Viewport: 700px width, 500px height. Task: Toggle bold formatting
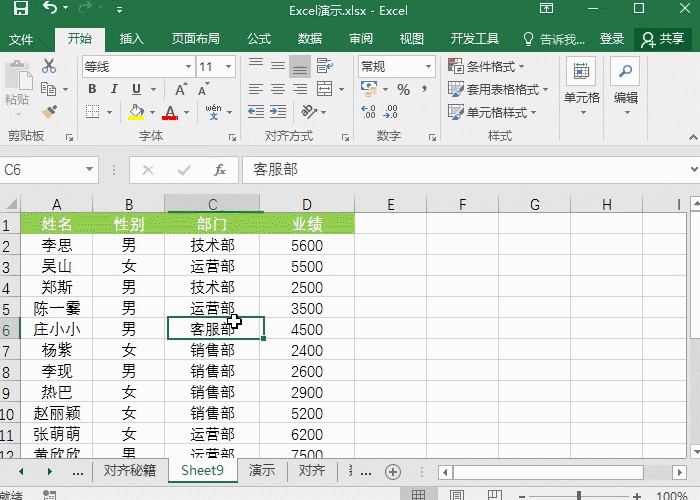pos(91,89)
